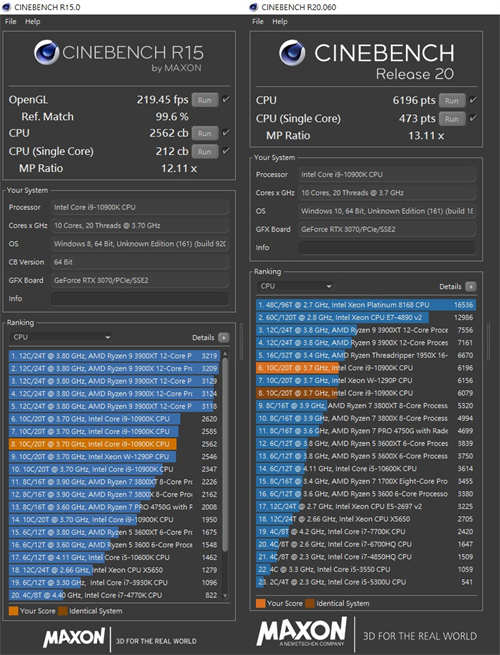Open File menu in Cinebench R20 window
The width and height of the screenshot is (500, 655).
point(258,21)
